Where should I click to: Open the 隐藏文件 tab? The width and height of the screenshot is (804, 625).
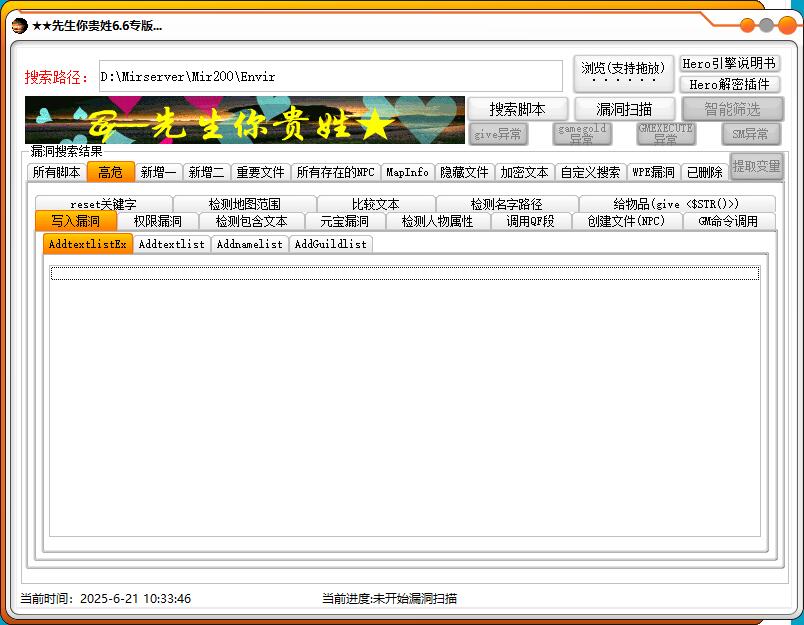tap(465, 172)
